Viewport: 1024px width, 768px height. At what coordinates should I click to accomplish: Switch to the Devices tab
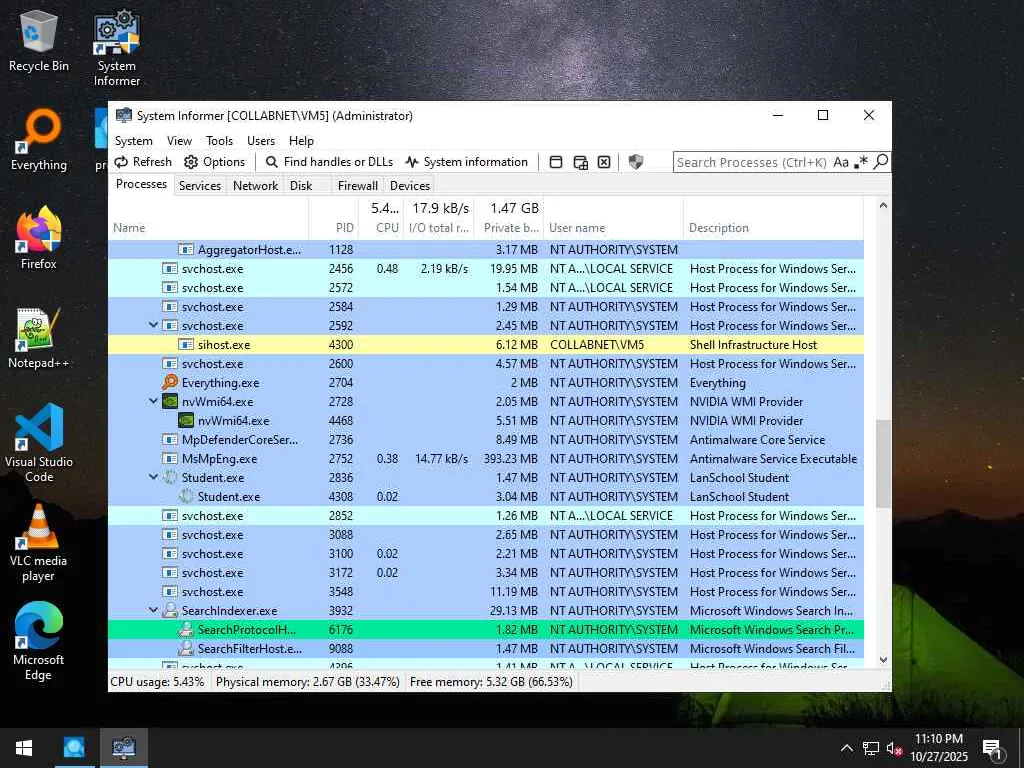410,185
